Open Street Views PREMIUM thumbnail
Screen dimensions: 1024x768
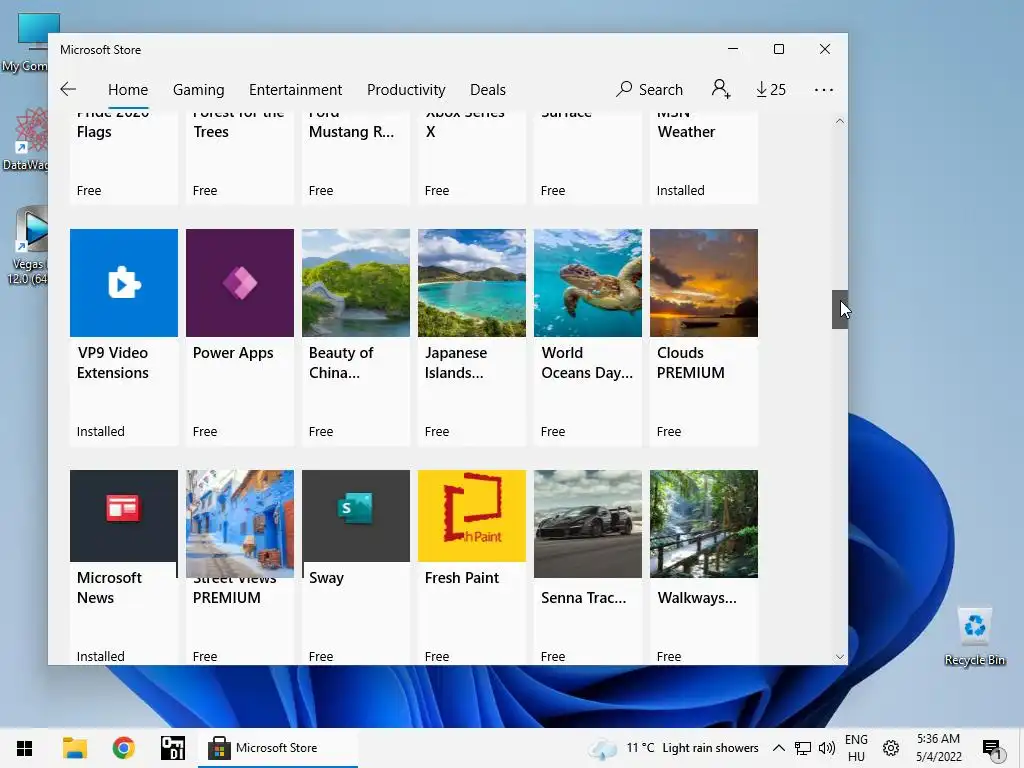click(240, 524)
